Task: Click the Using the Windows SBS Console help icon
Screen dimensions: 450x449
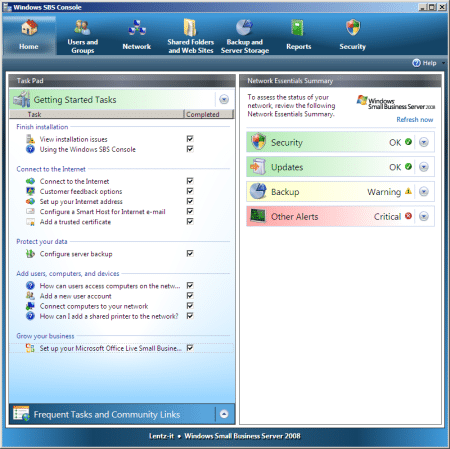Action: pyautogui.click(x=30, y=149)
